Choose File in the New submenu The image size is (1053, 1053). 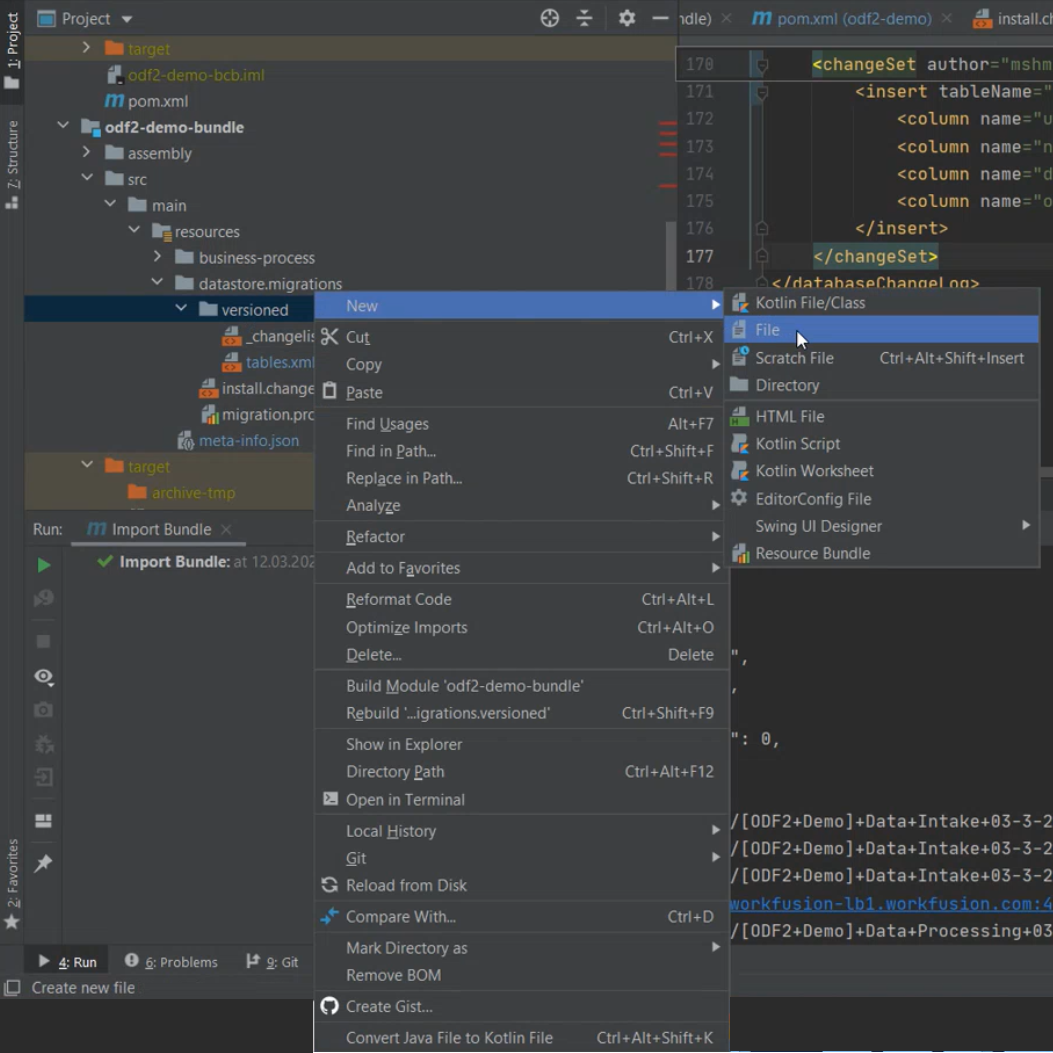pyautogui.click(x=881, y=330)
